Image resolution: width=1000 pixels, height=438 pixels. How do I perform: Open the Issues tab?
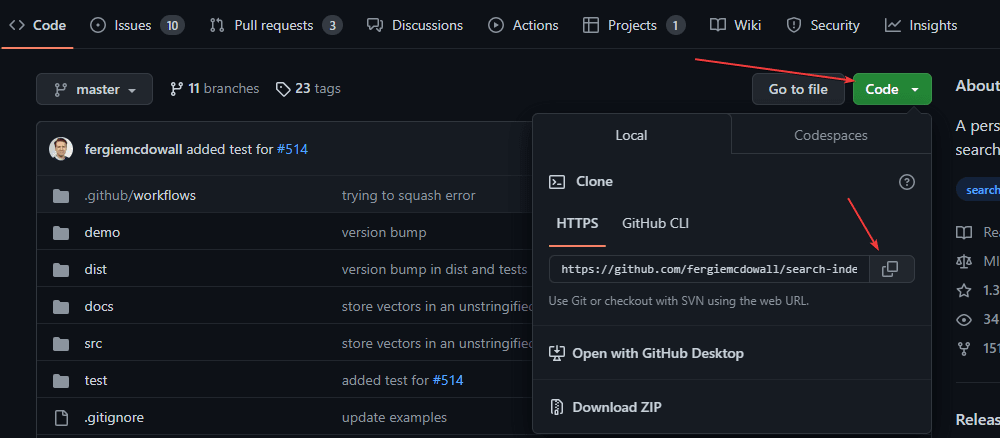[x=138, y=26]
